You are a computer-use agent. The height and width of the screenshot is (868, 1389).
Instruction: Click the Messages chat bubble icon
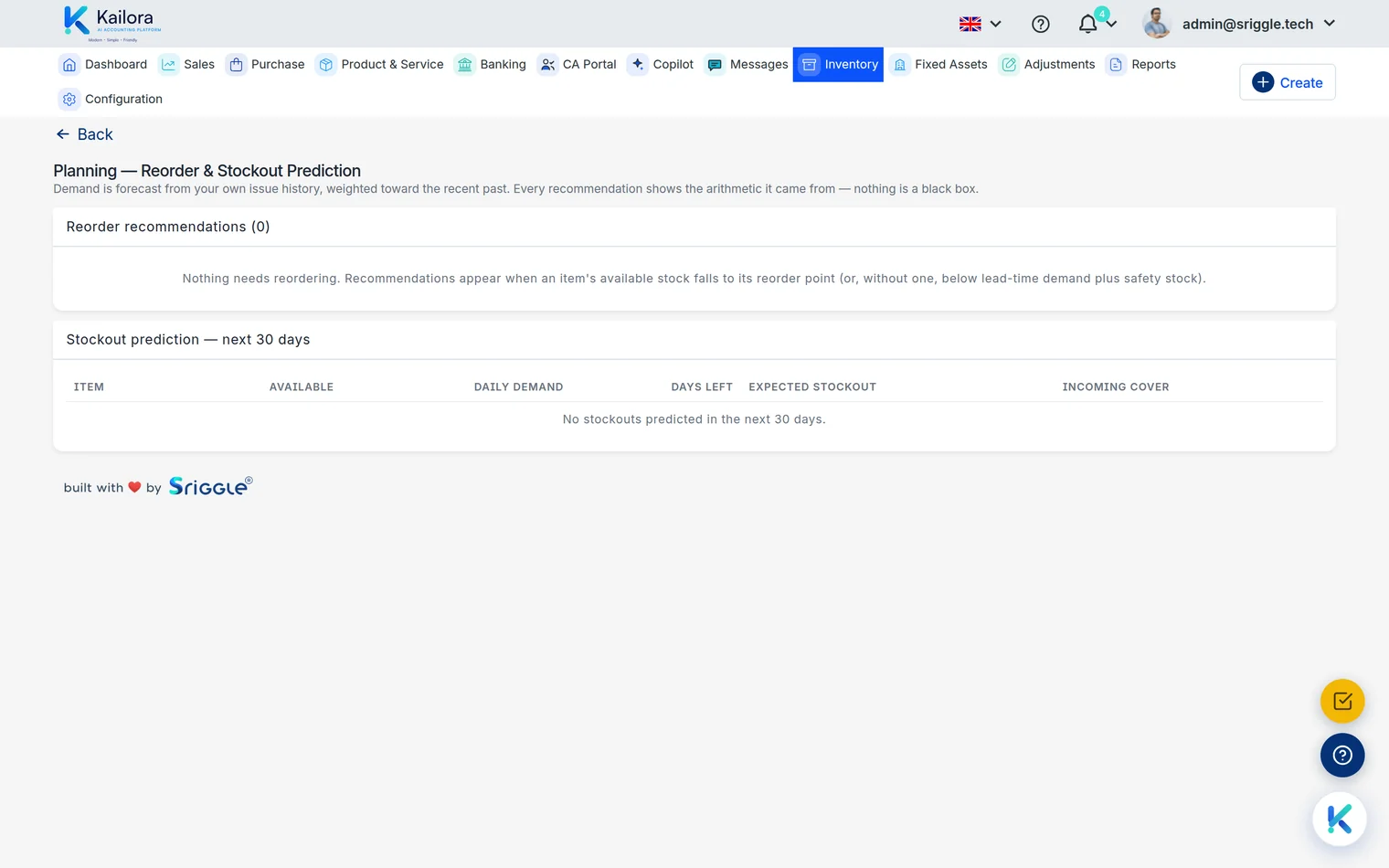(x=715, y=65)
